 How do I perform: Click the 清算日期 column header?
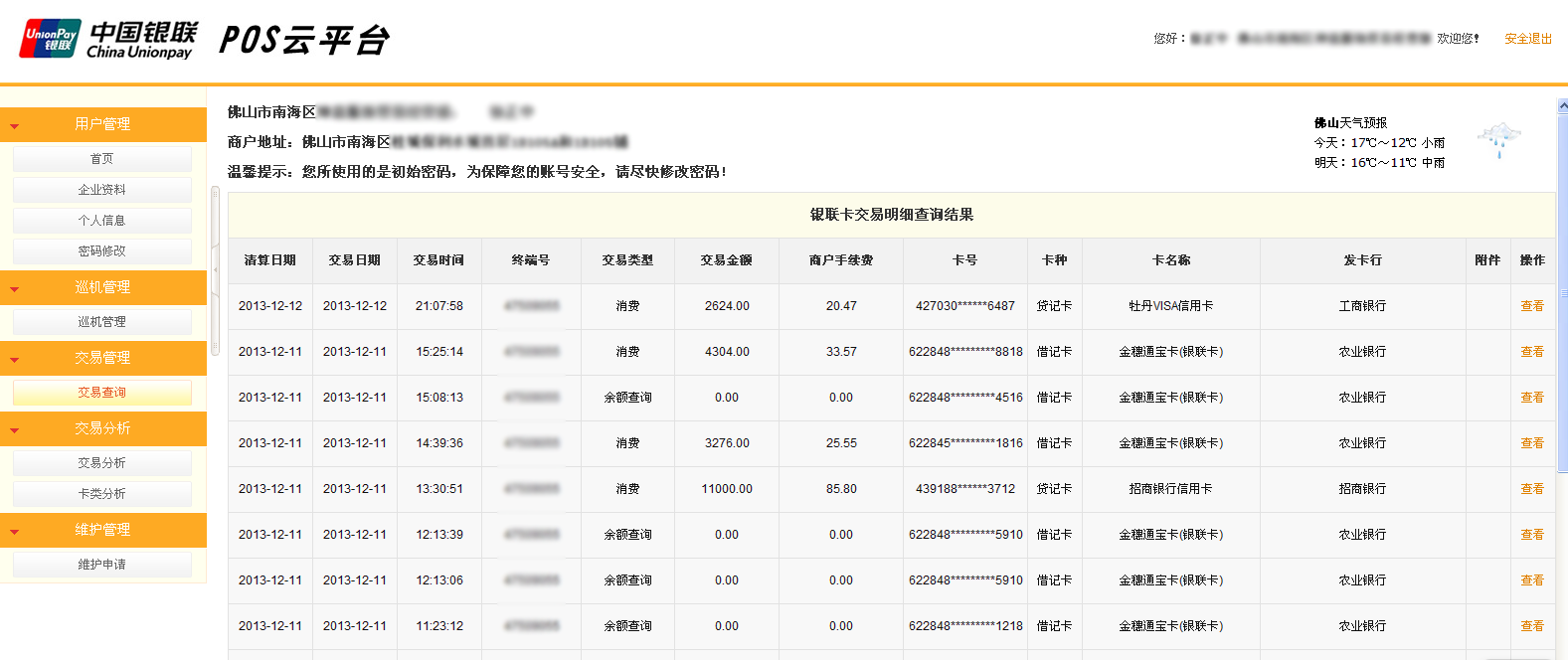(x=270, y=260)
